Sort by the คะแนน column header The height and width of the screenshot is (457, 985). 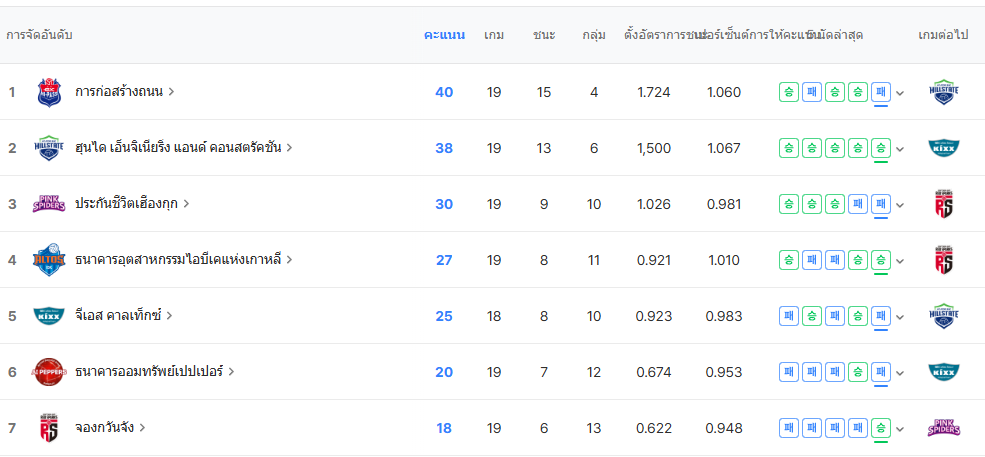(444, 35)
